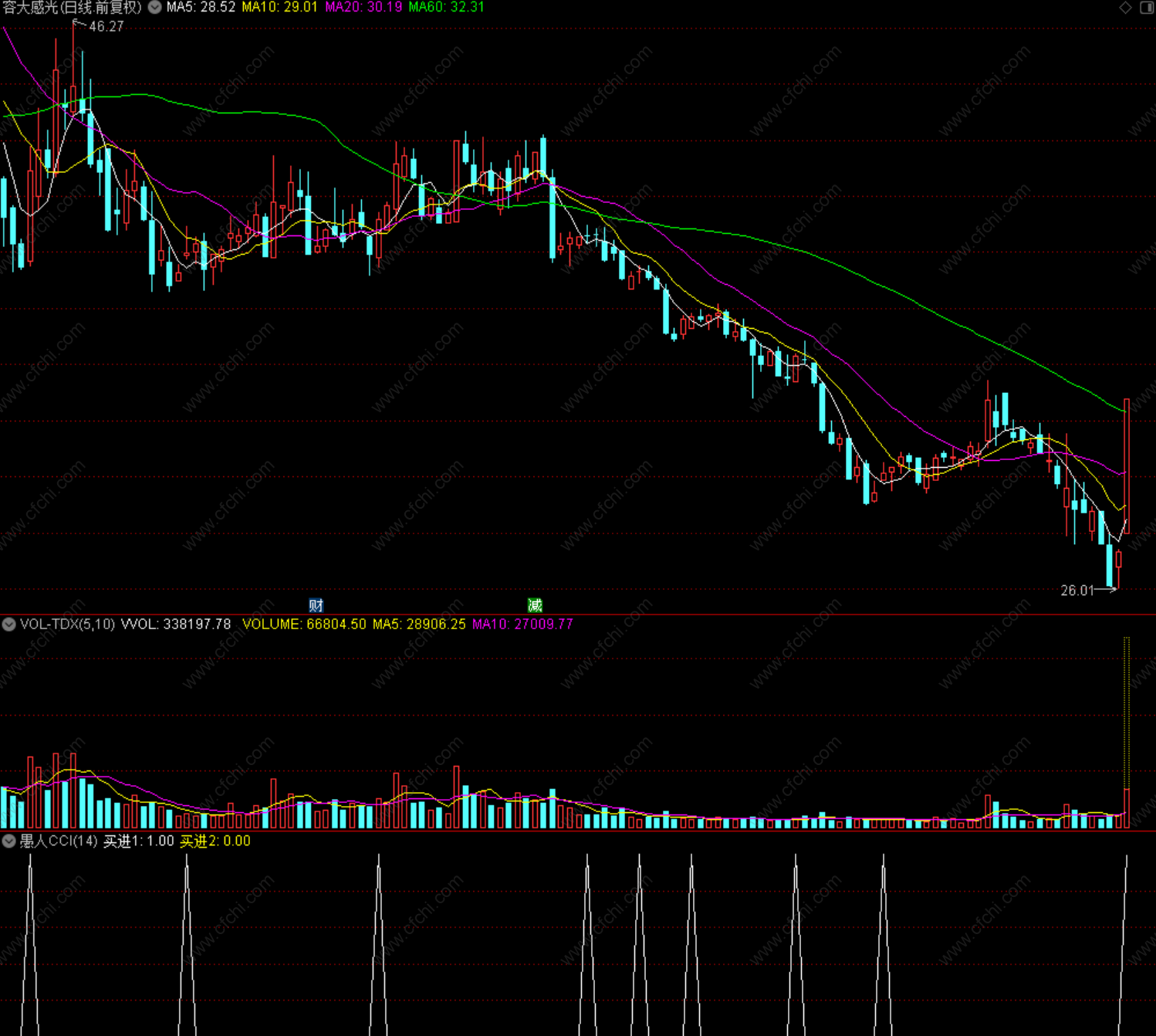Select the MA20: 30.19 label

point(363,8)
